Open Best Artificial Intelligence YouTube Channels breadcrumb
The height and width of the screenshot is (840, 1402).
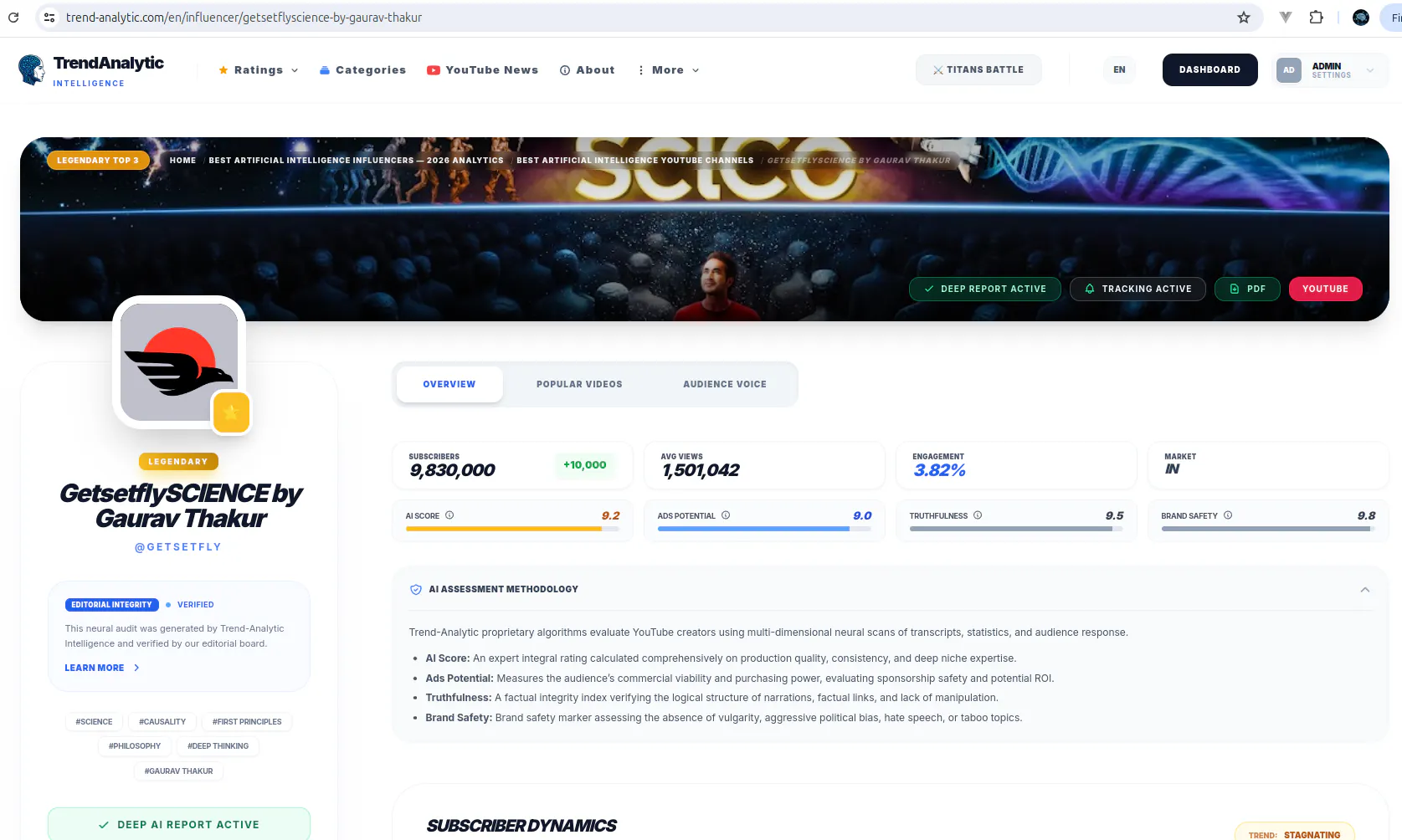coord(634,161)
